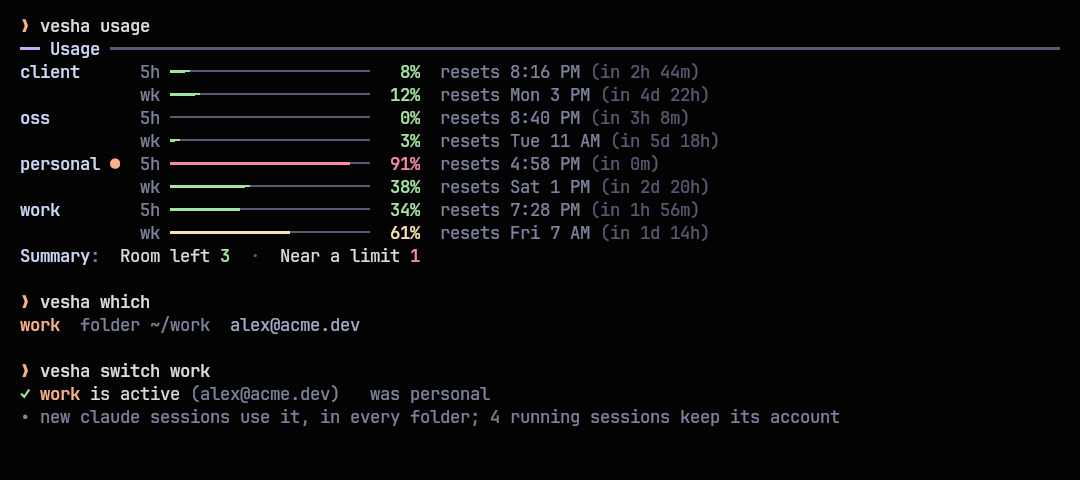Click the prompt chevron before vesha switch work
The image size is (1080, 480).
pyautogui.click(x=25, y=371)
